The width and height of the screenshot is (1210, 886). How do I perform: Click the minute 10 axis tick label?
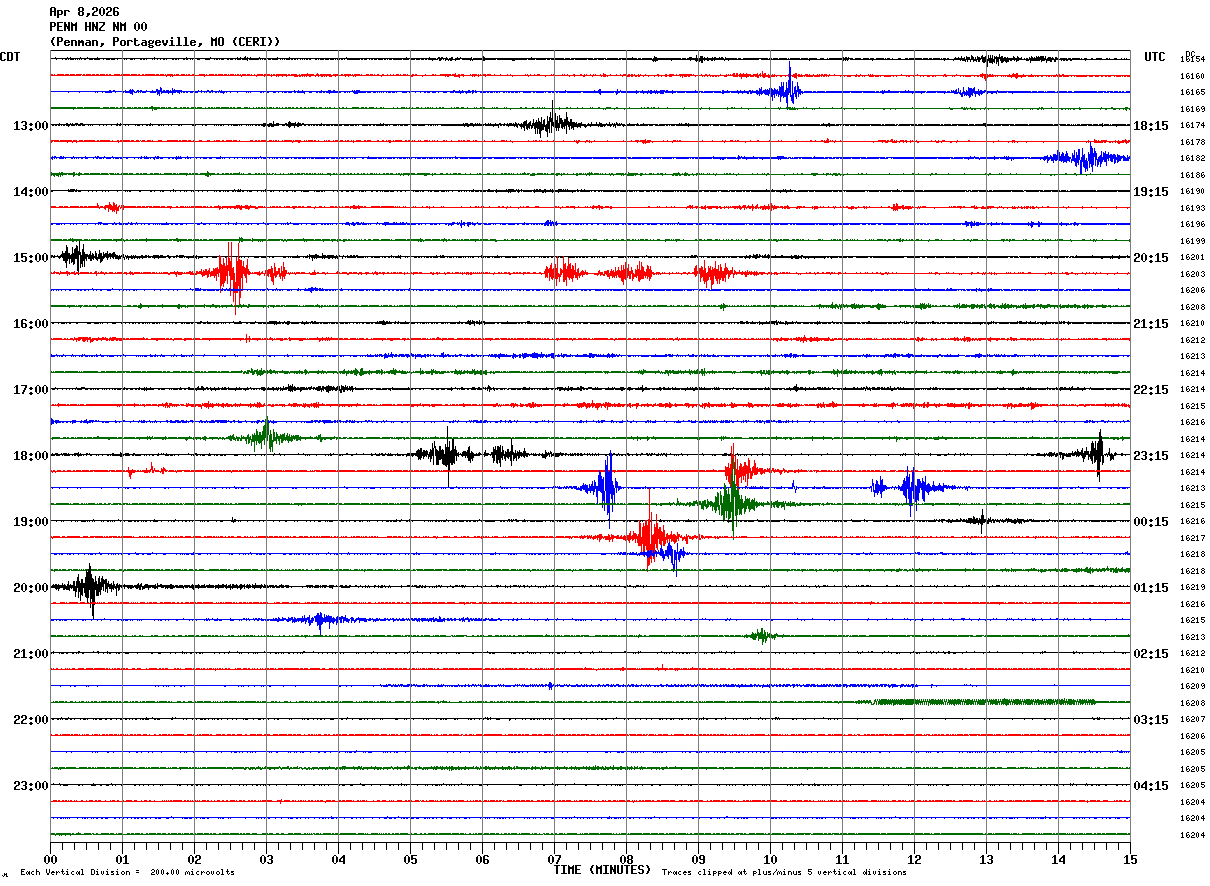click(770, 859)
